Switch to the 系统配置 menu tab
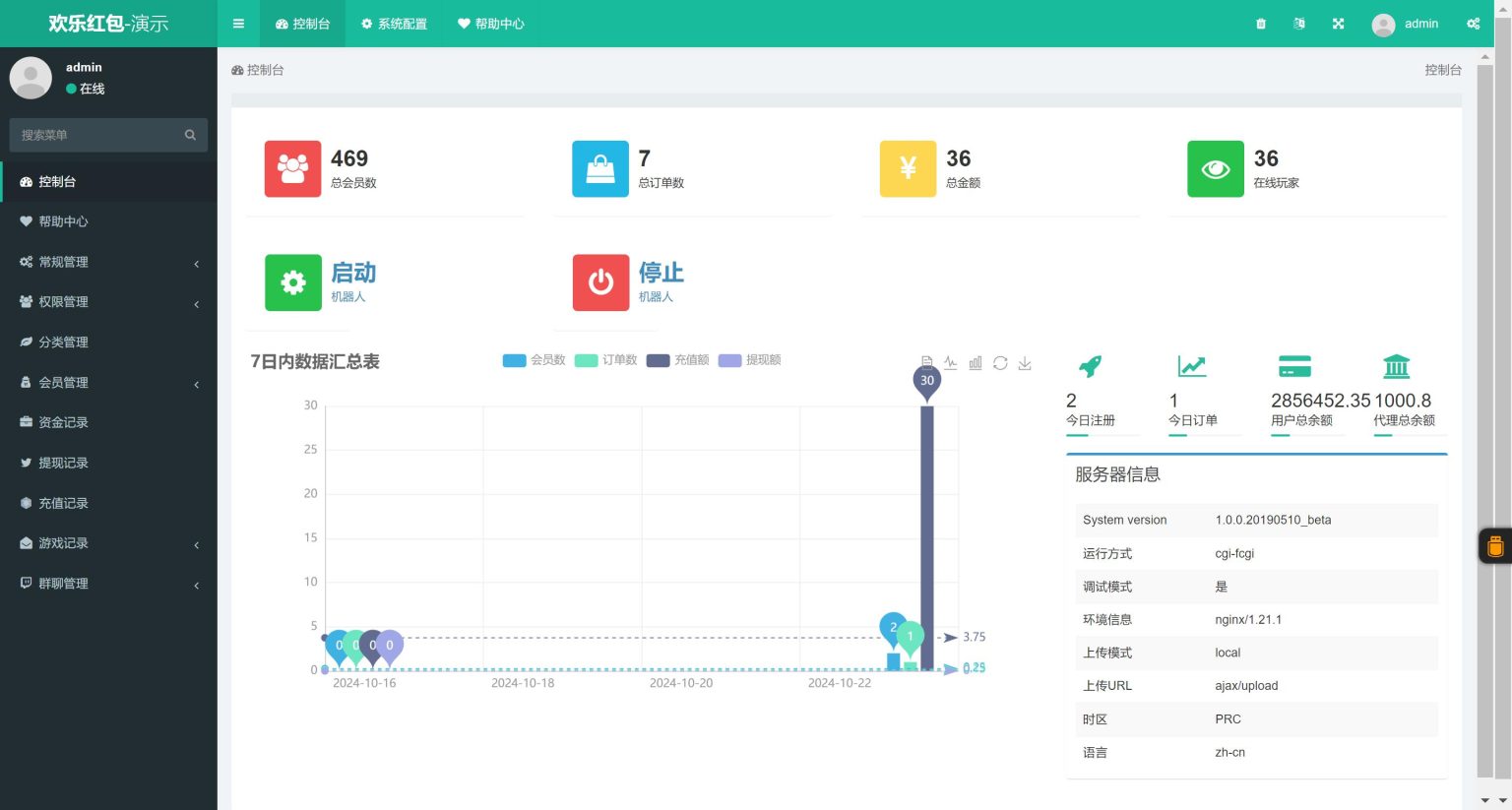Screen dimensions: 1512x810 coord(394,23)
